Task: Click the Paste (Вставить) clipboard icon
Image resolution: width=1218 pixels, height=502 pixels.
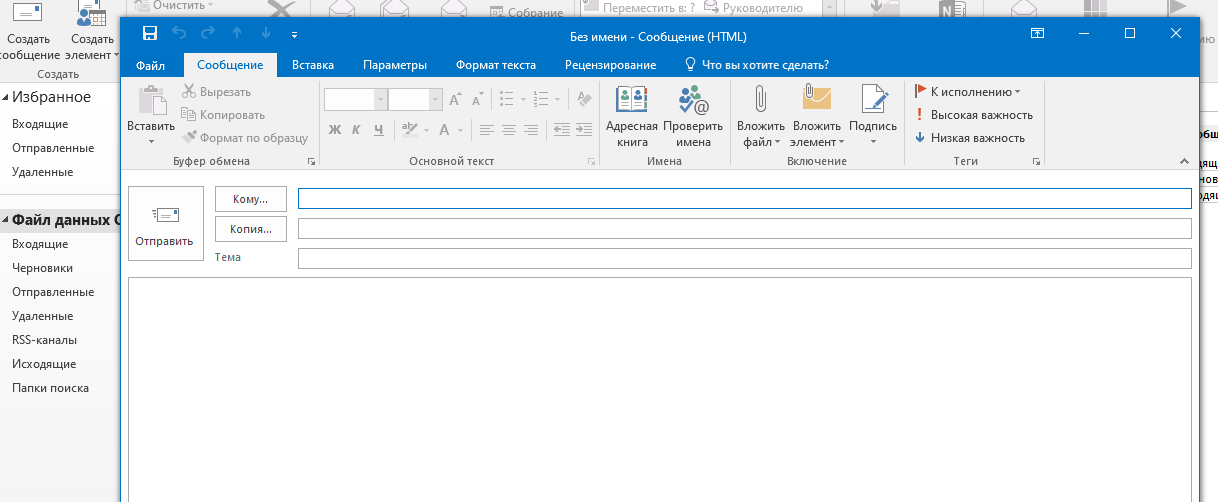Action: pos(151,102)
